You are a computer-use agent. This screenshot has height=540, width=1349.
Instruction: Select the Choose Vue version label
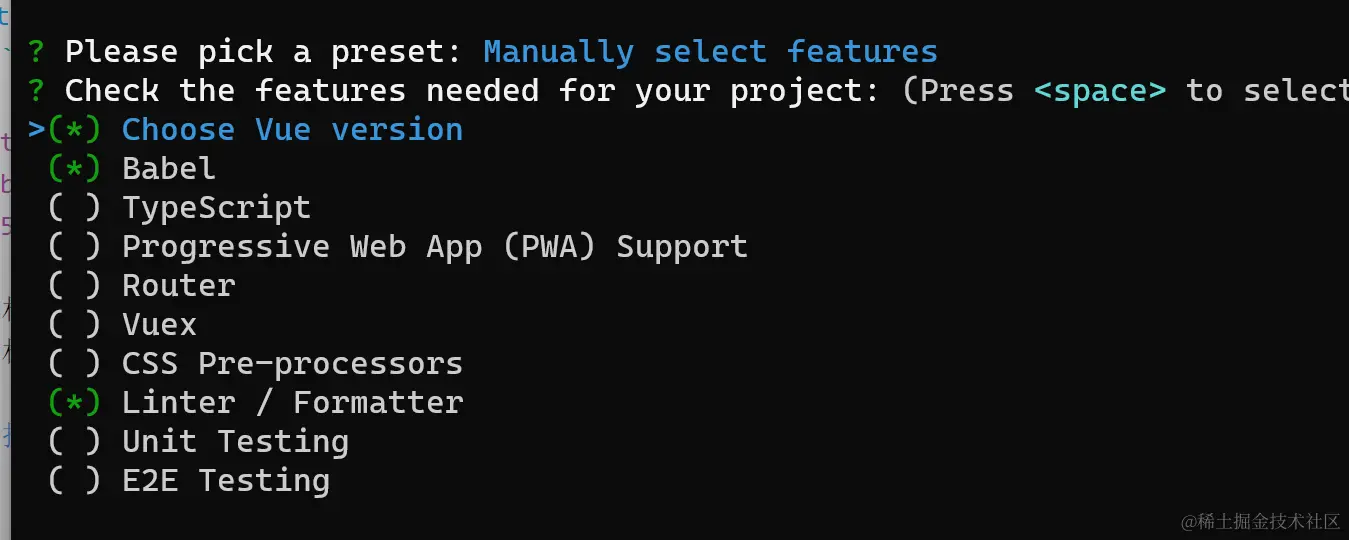(292, 130)
